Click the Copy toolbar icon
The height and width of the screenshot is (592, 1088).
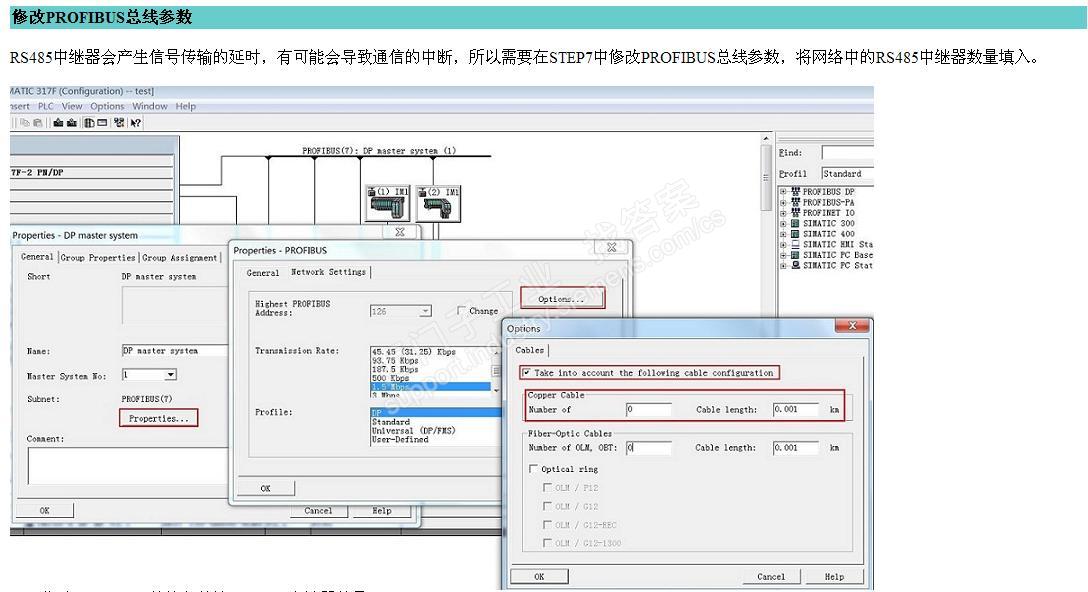click(x=25, y=123)
